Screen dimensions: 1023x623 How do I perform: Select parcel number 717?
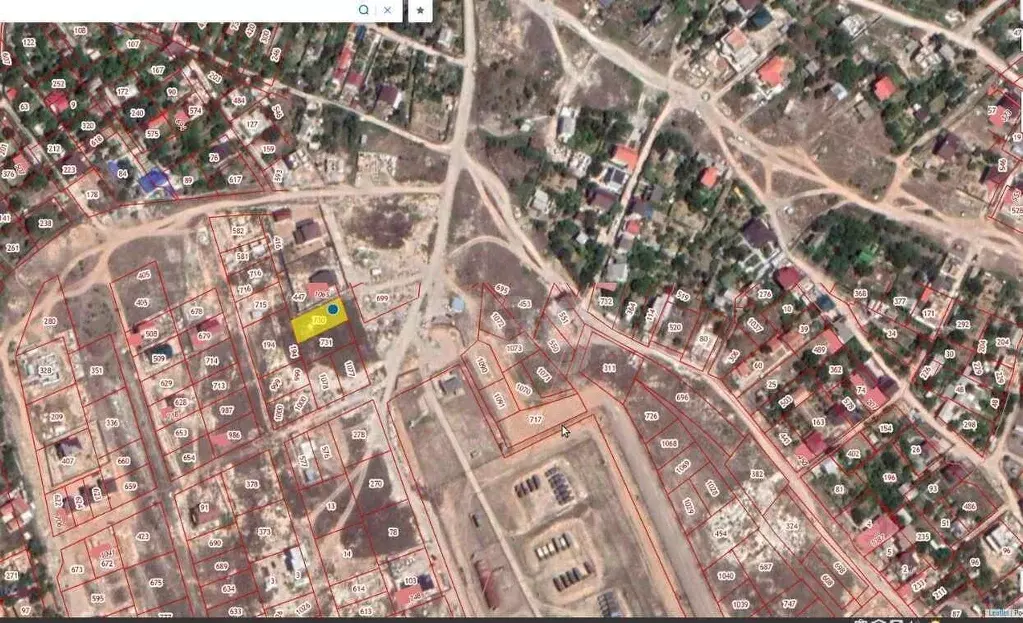535,420
